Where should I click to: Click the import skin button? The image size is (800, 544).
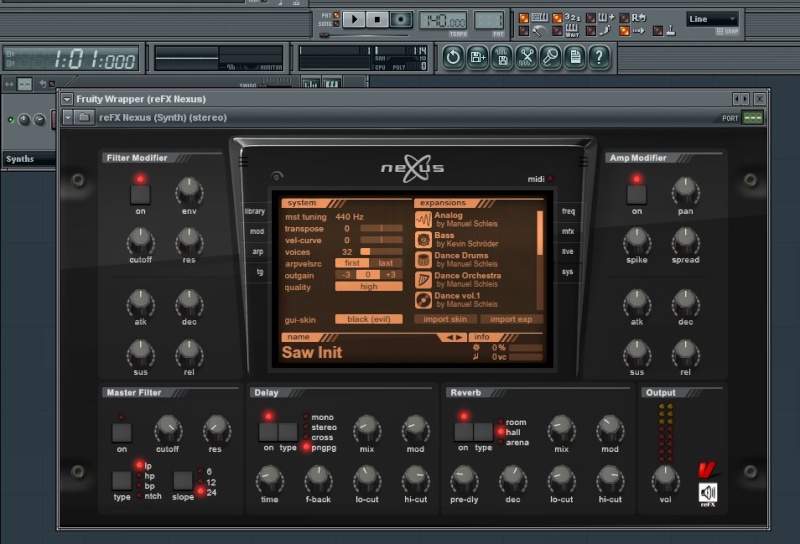tap(445, 319)
